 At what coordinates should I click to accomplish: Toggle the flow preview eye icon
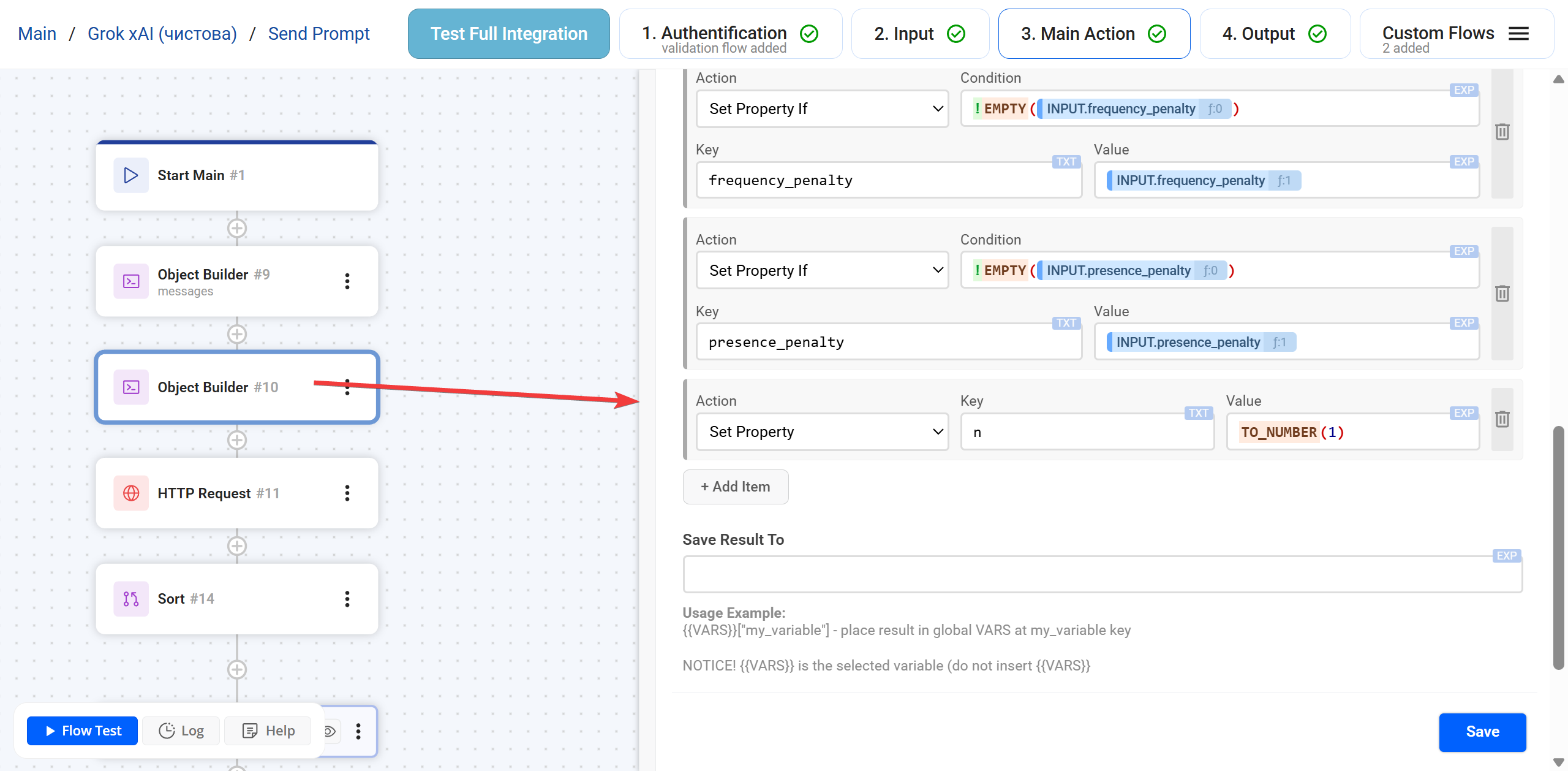click(x=329, y=731)
